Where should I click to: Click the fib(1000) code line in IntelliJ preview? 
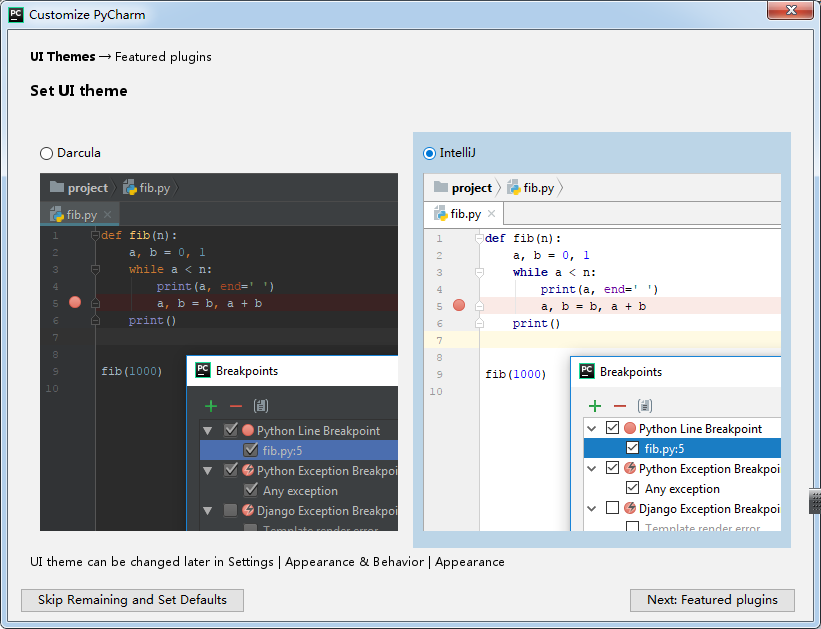point(516,374)
